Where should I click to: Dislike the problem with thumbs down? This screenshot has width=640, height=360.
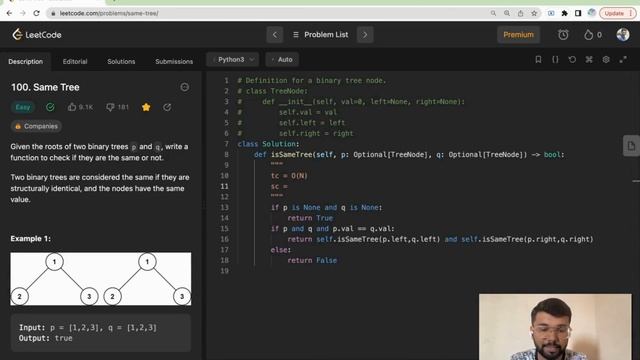(x=118, y=107)
